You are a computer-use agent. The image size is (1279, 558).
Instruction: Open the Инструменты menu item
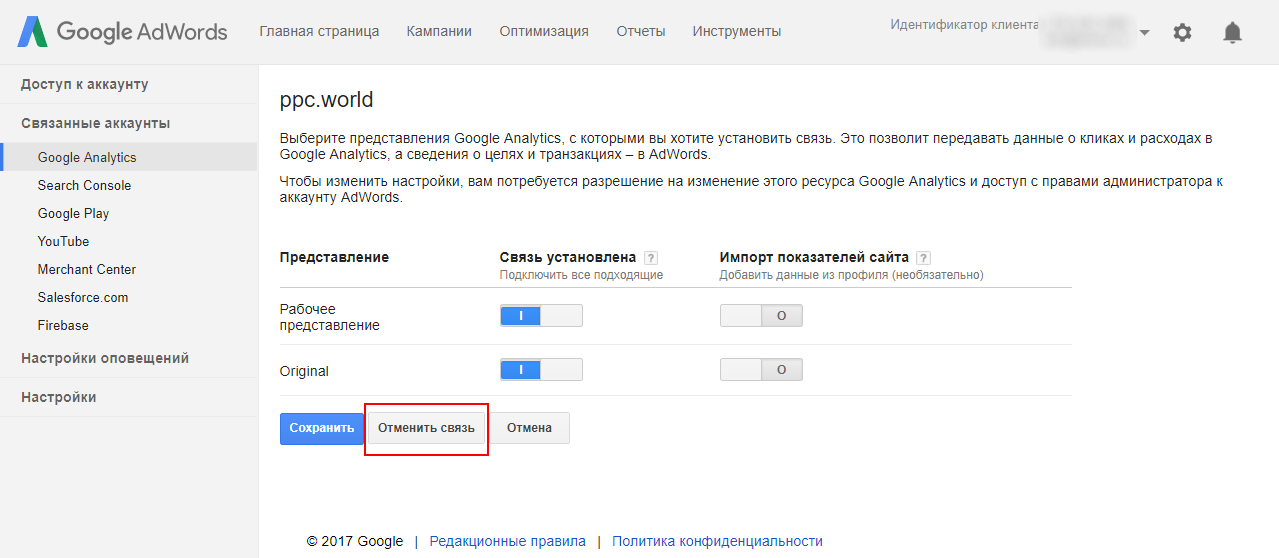coord(737,31)
